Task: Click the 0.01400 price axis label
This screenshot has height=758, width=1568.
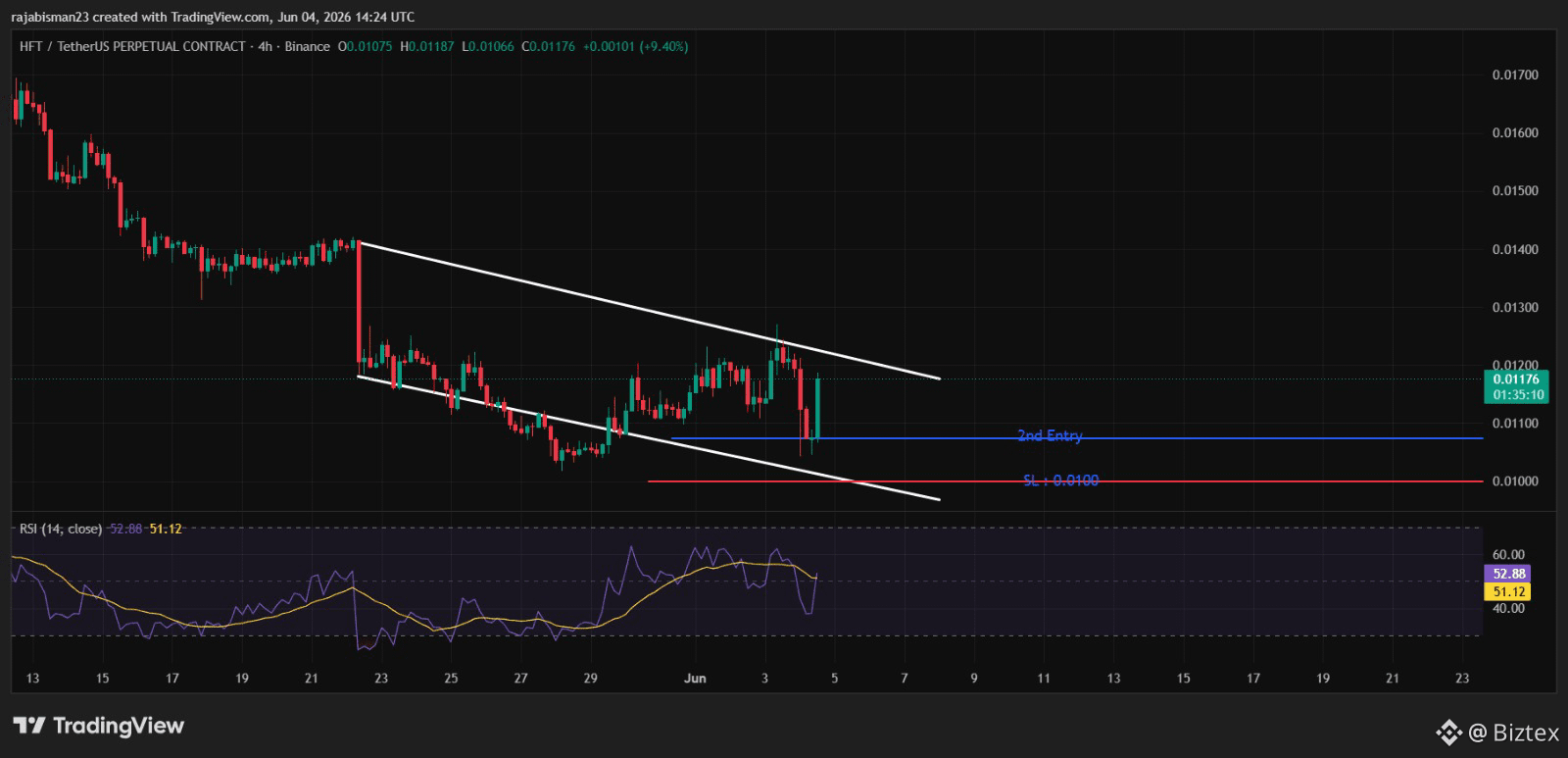Action: click(1515, 250)
